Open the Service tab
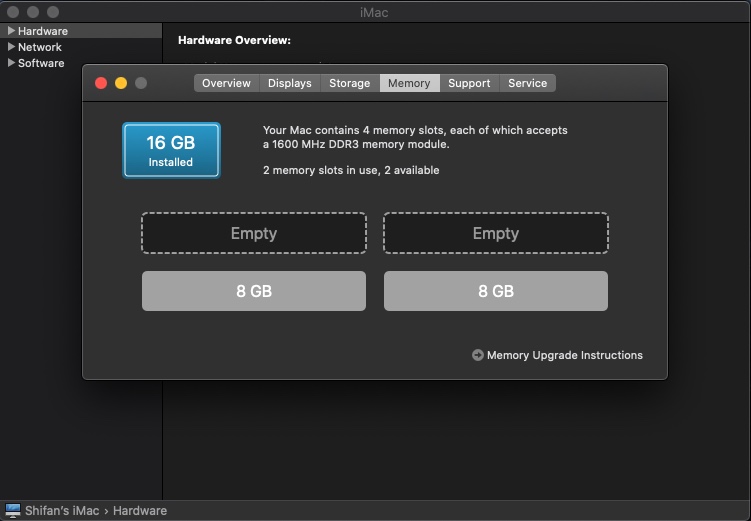 pos(527,83)
